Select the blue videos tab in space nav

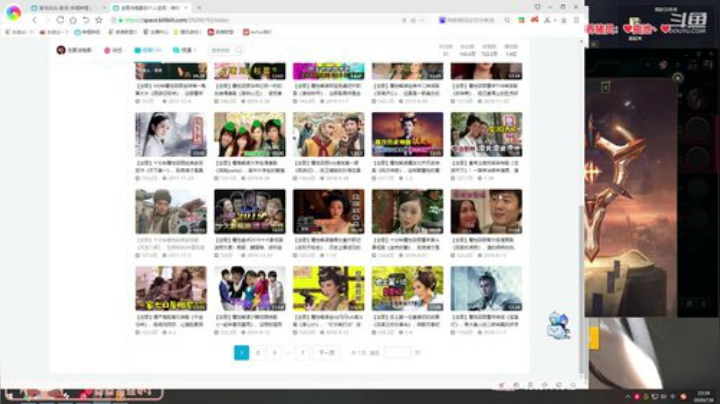[x=147, y=50]
